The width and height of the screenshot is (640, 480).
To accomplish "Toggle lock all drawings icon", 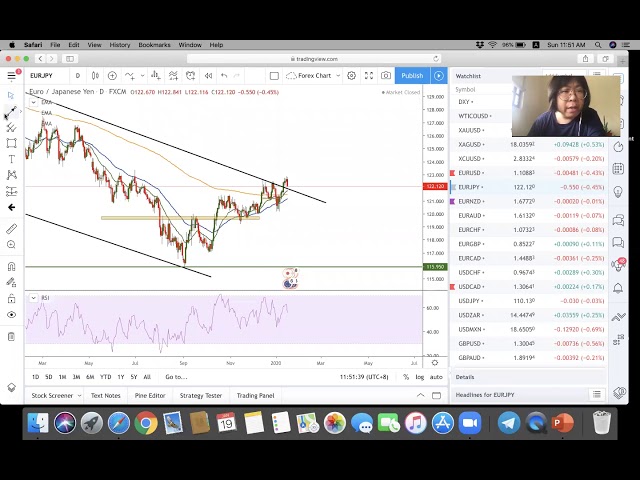I will (x=11, y=298).
